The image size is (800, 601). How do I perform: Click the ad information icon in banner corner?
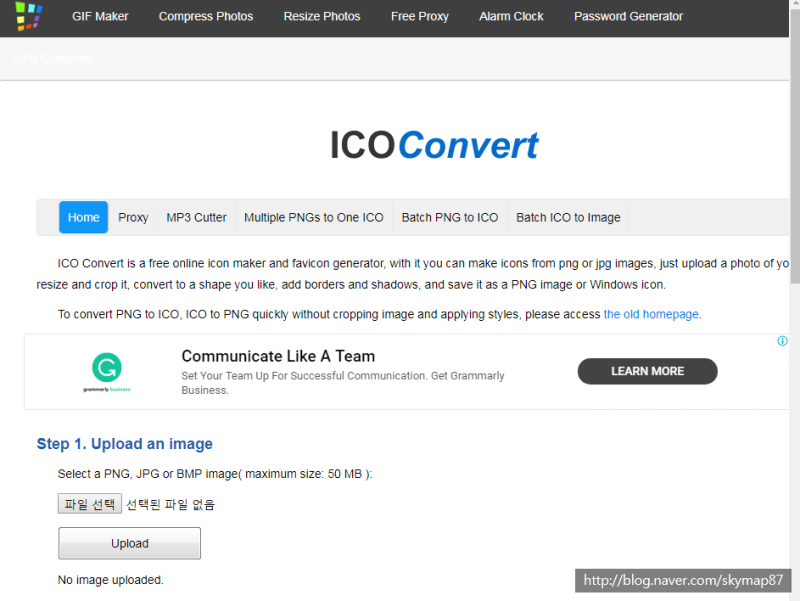[781, 340]
